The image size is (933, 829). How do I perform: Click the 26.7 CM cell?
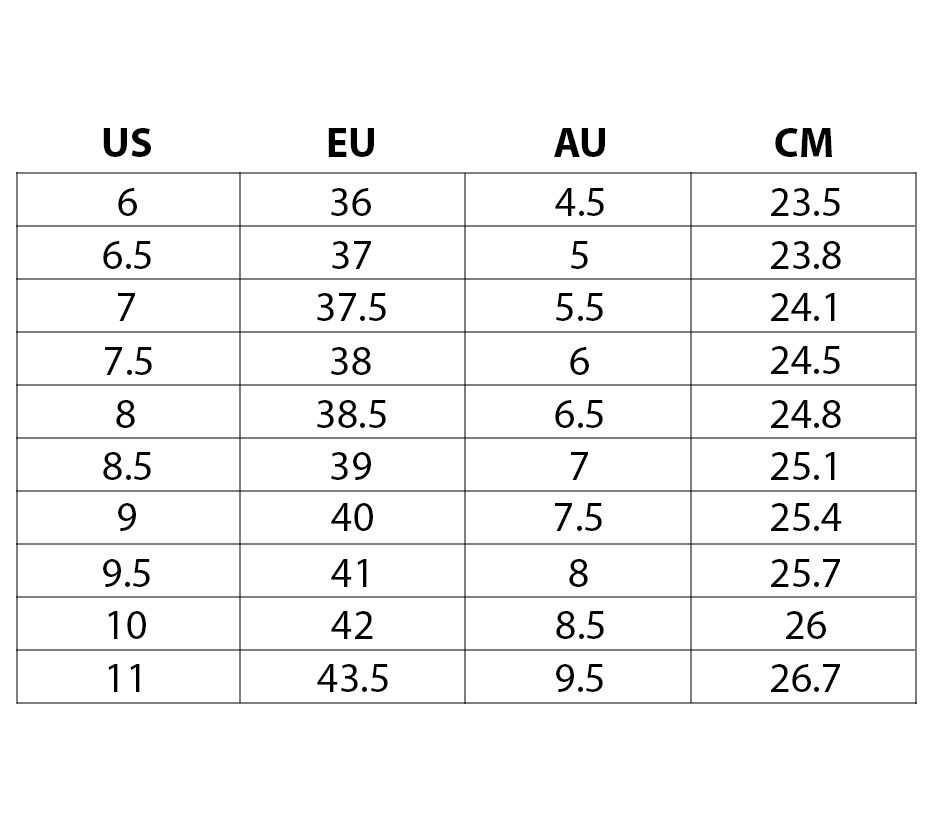click(x=805, y=679)
